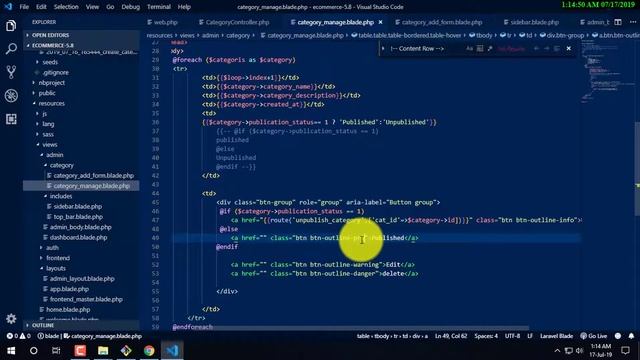Open category_add_form.blade.php in explorer

coord(93,176)
